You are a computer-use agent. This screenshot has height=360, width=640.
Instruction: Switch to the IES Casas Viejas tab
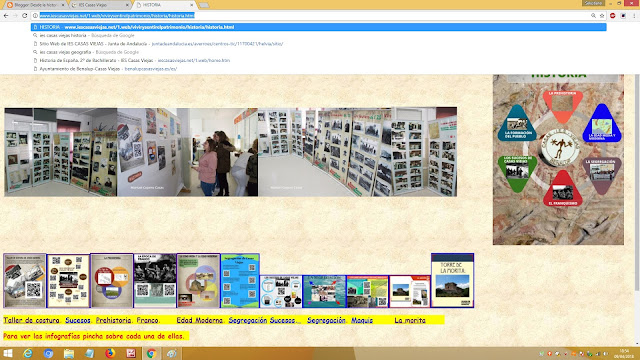coord(99,5)
